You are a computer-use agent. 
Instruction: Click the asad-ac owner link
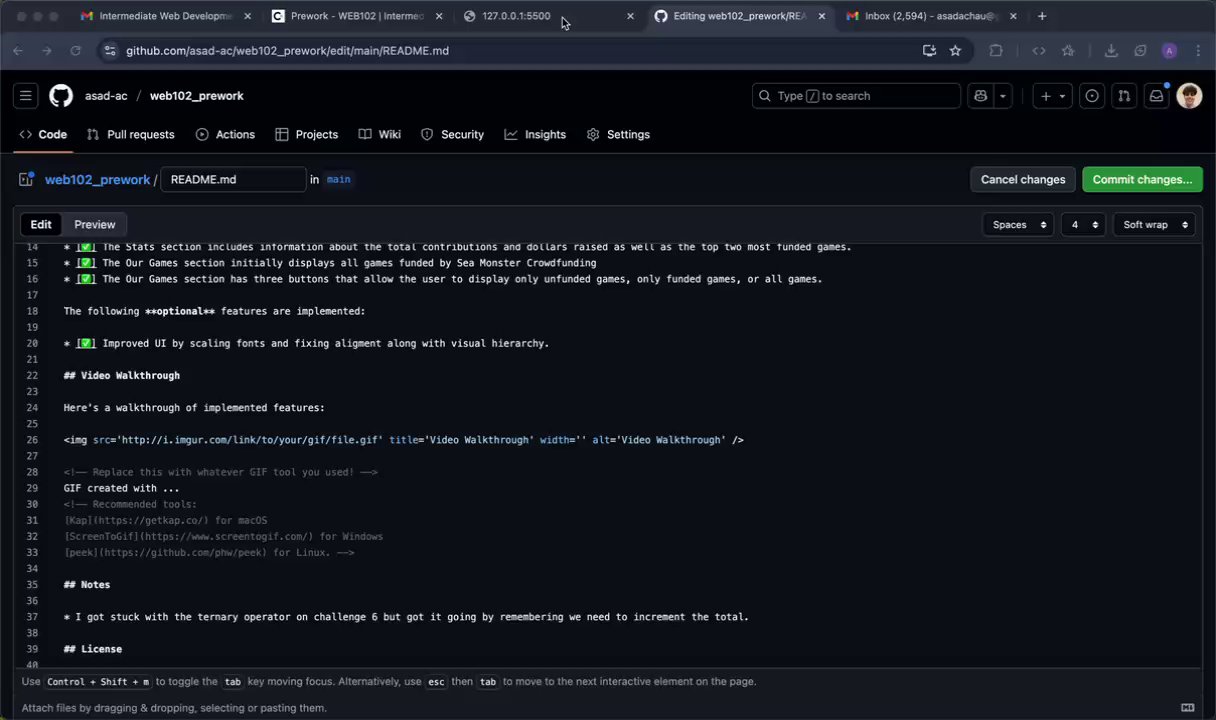point(106,96)
